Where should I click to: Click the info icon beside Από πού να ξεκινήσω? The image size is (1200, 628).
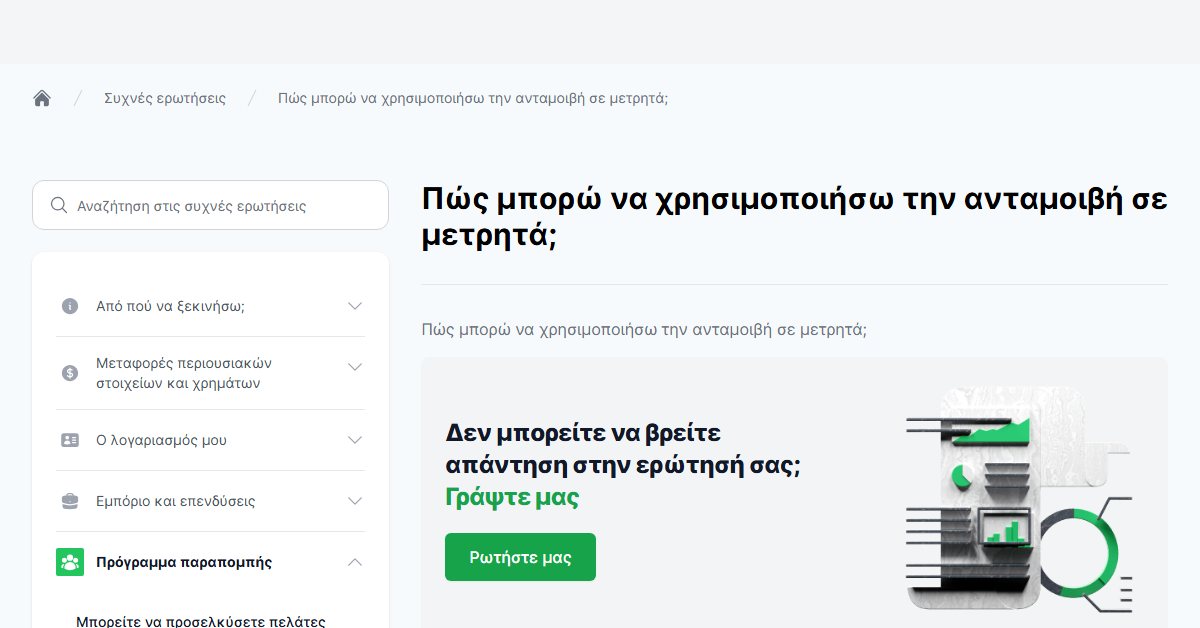point(70,306)
